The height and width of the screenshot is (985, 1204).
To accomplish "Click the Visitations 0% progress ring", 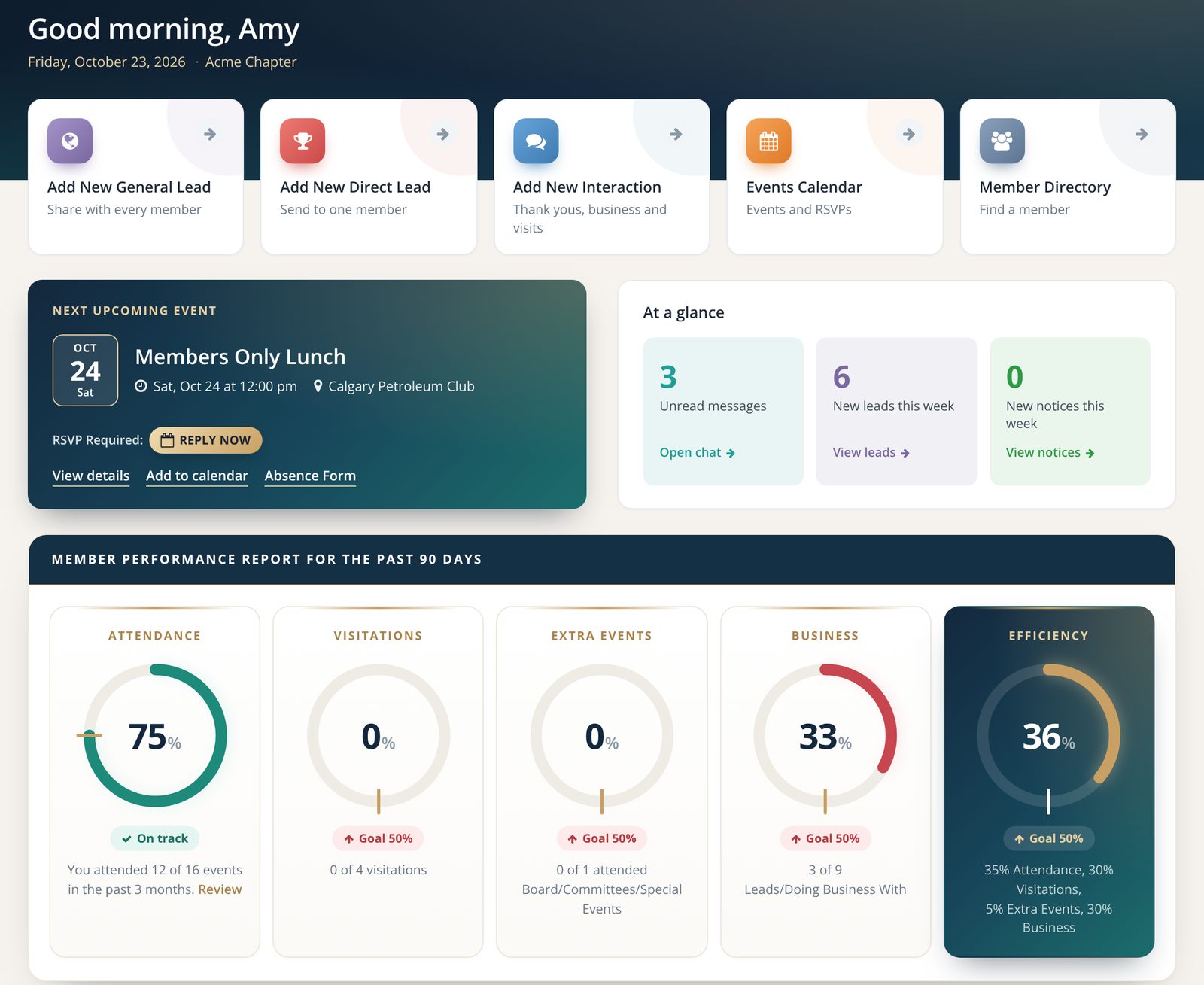I will [379, 735].
